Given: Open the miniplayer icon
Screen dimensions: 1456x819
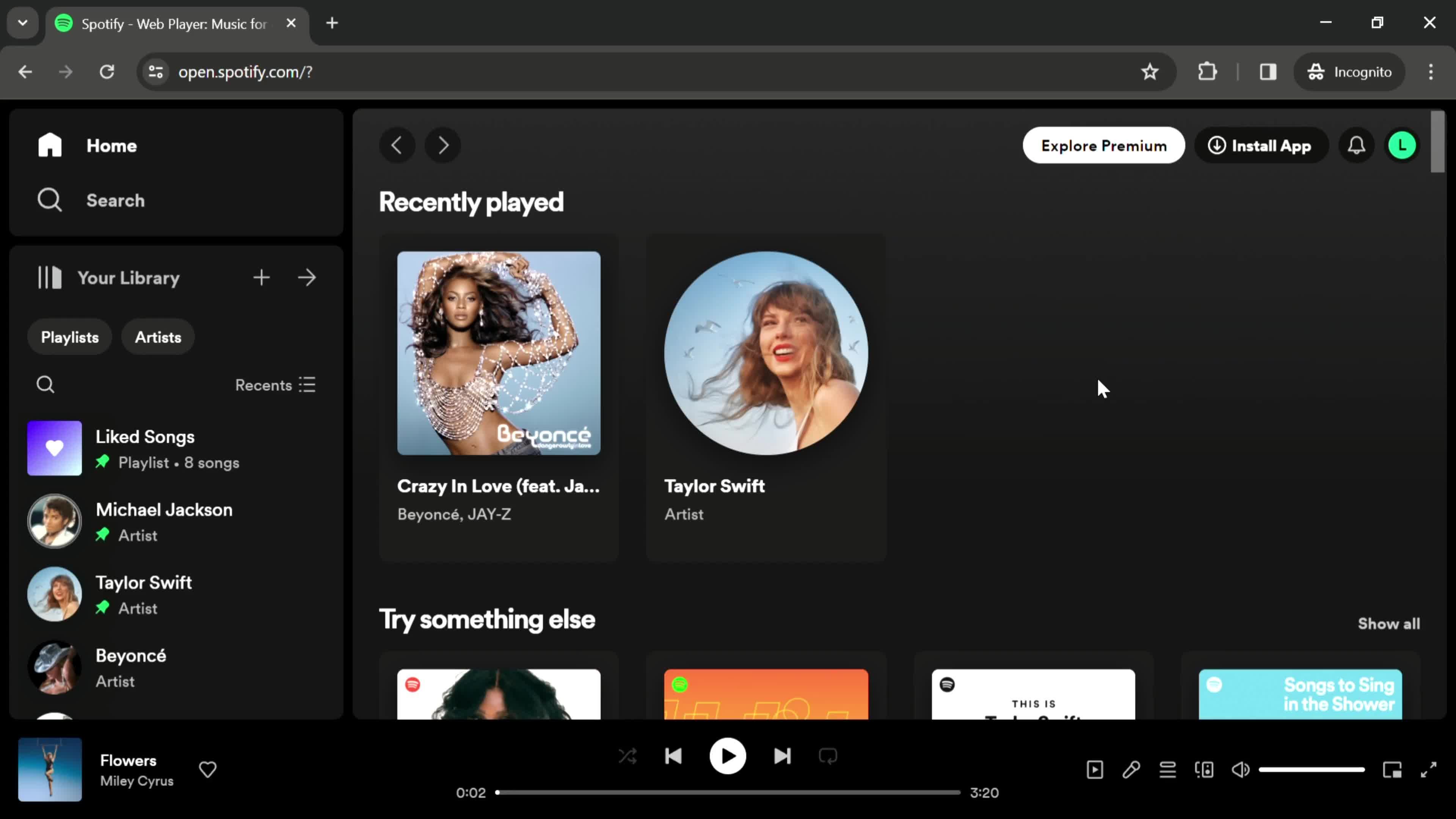Looking at the screenshot, I should [1392, 769].
